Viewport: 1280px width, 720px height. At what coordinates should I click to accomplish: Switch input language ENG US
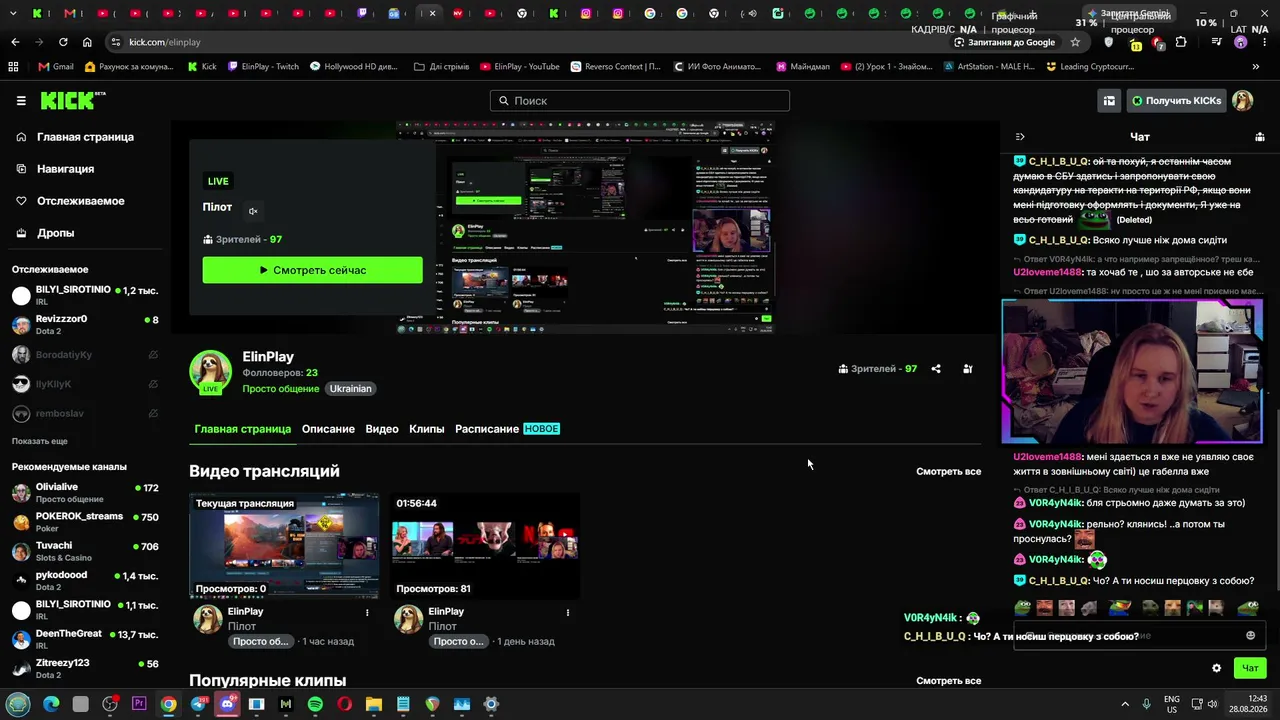pos(1171,704)
